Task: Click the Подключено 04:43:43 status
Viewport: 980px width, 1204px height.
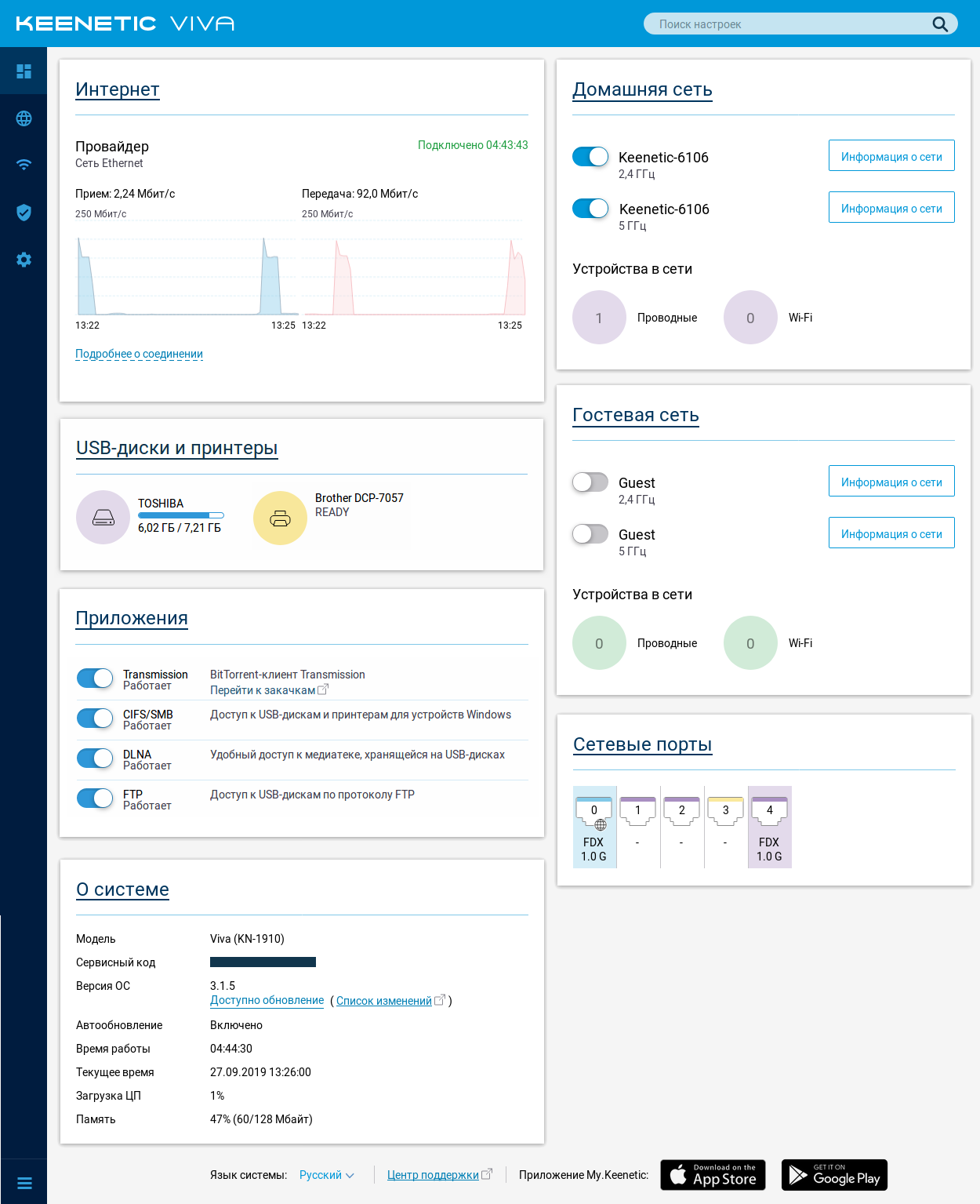Action: pyautogui.click(x=473, y=145)
